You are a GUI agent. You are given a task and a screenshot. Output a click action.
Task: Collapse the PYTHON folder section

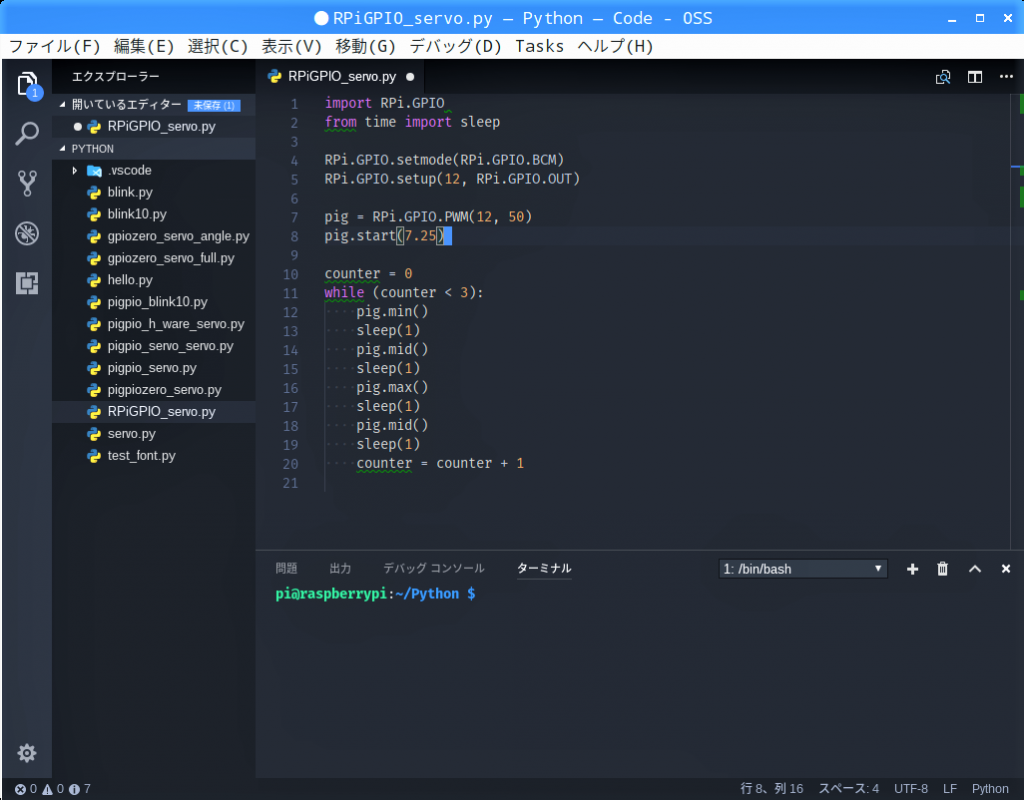pos(62,149)
